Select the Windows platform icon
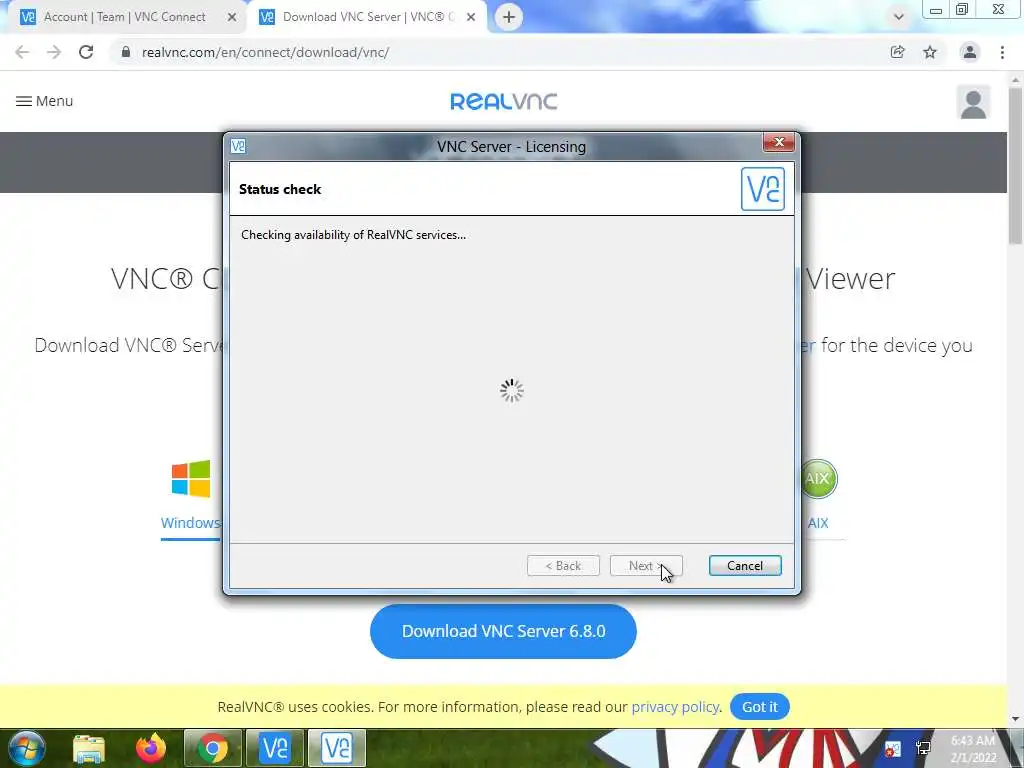This screenshot has width=1024, height=768. (191, 479)
